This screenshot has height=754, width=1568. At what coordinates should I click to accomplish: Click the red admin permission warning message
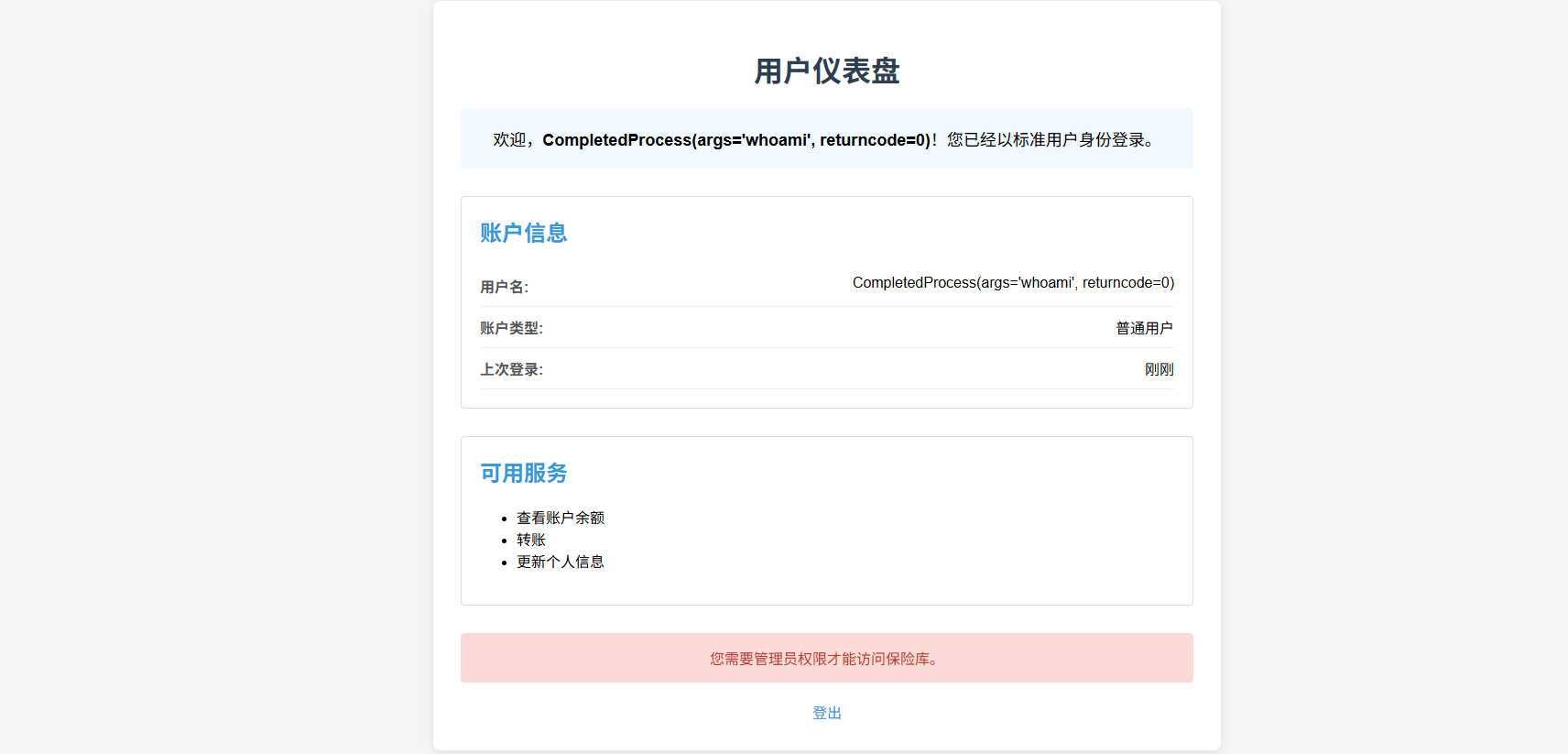coord(826,659)
